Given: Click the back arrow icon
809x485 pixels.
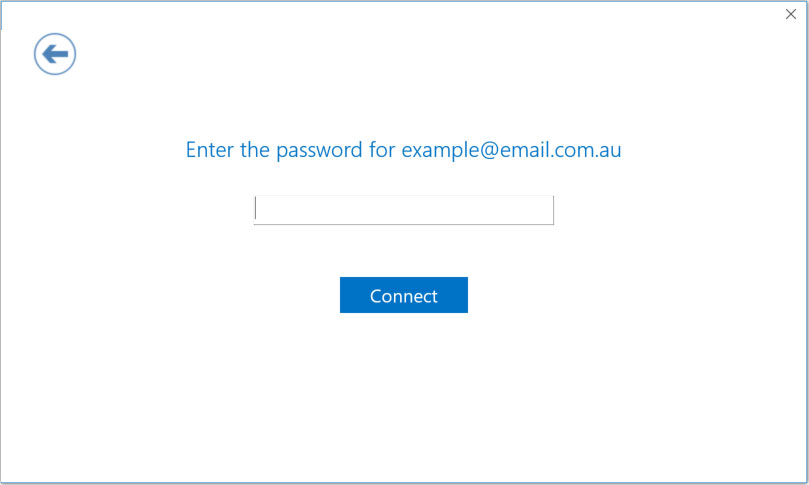Looking at the screenshot, I should (x=55, y=54).
